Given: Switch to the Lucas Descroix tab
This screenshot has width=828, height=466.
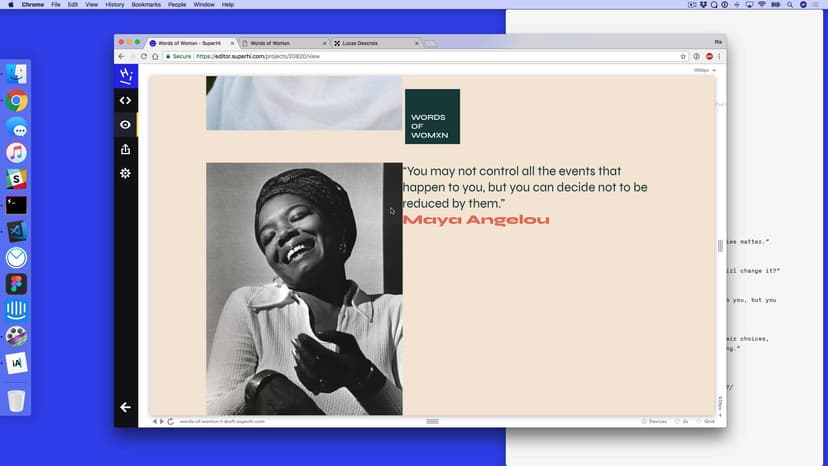Looking at the screenshot, I should [x=375, y=43].
